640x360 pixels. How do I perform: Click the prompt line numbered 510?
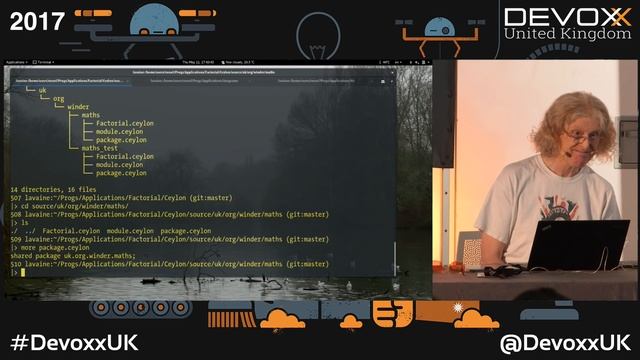coord(169,264)
